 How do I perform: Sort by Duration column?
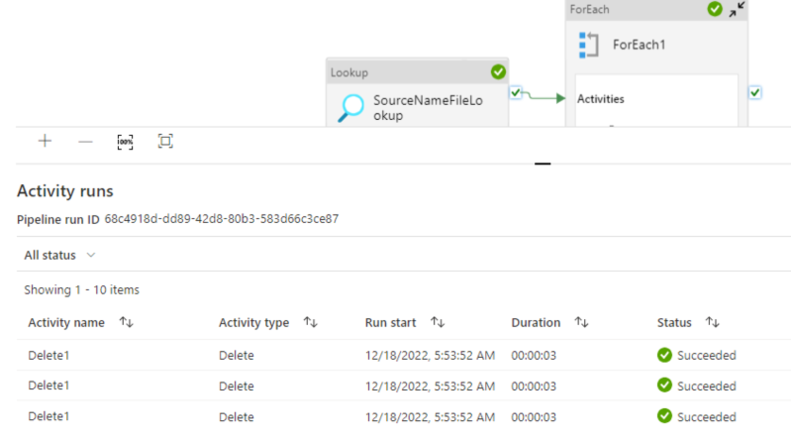(582, 322)
